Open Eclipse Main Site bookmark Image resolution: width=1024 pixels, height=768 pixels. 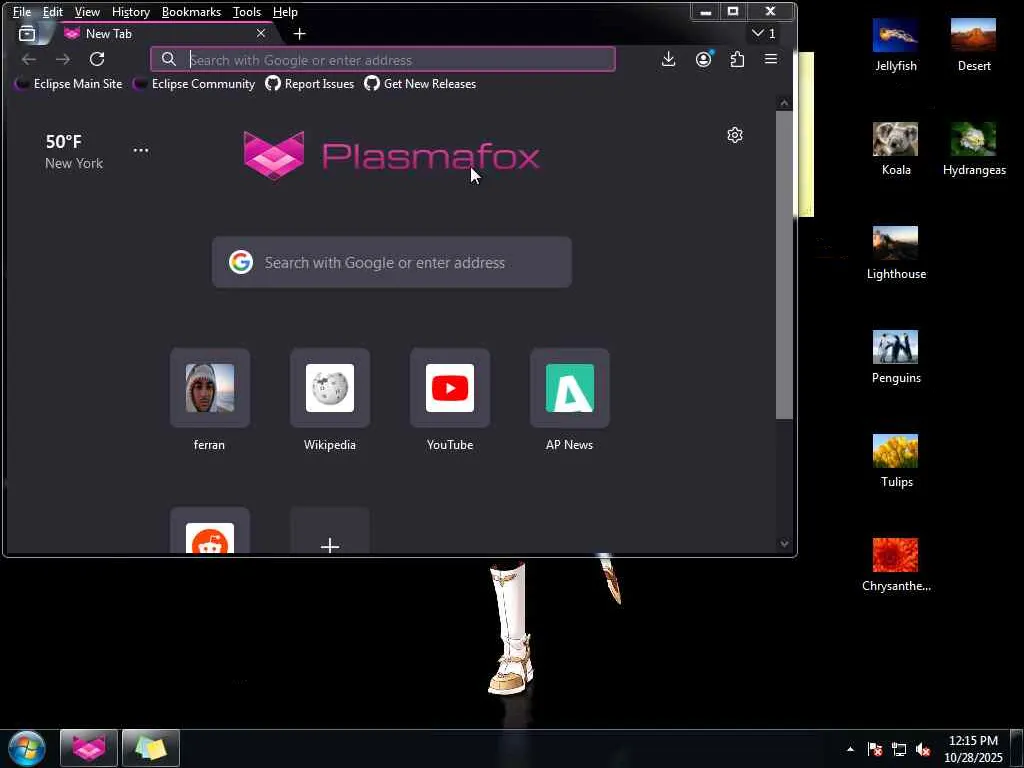pos(69,84)
